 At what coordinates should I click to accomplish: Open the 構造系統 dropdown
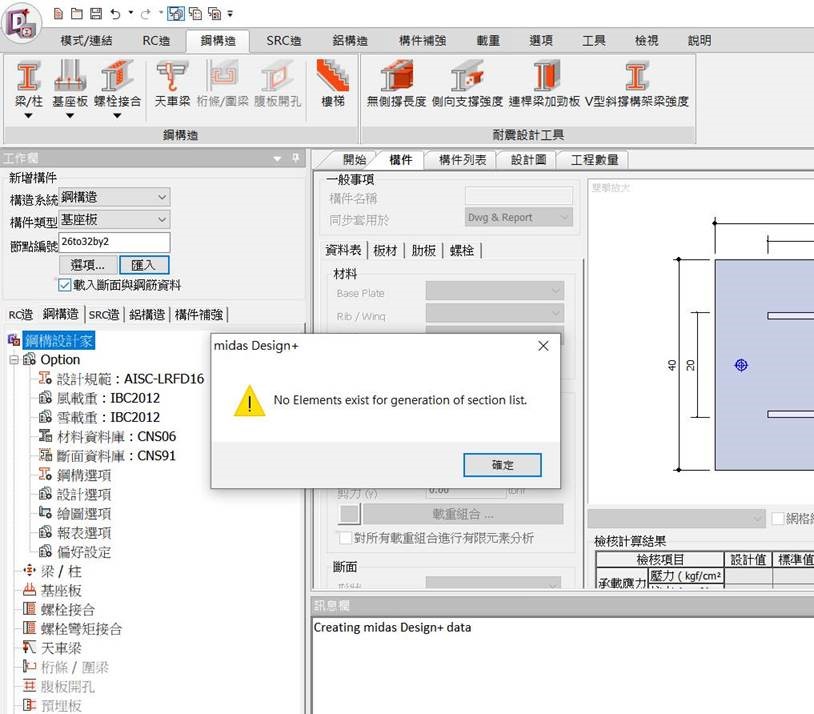[x=114, y=197]
